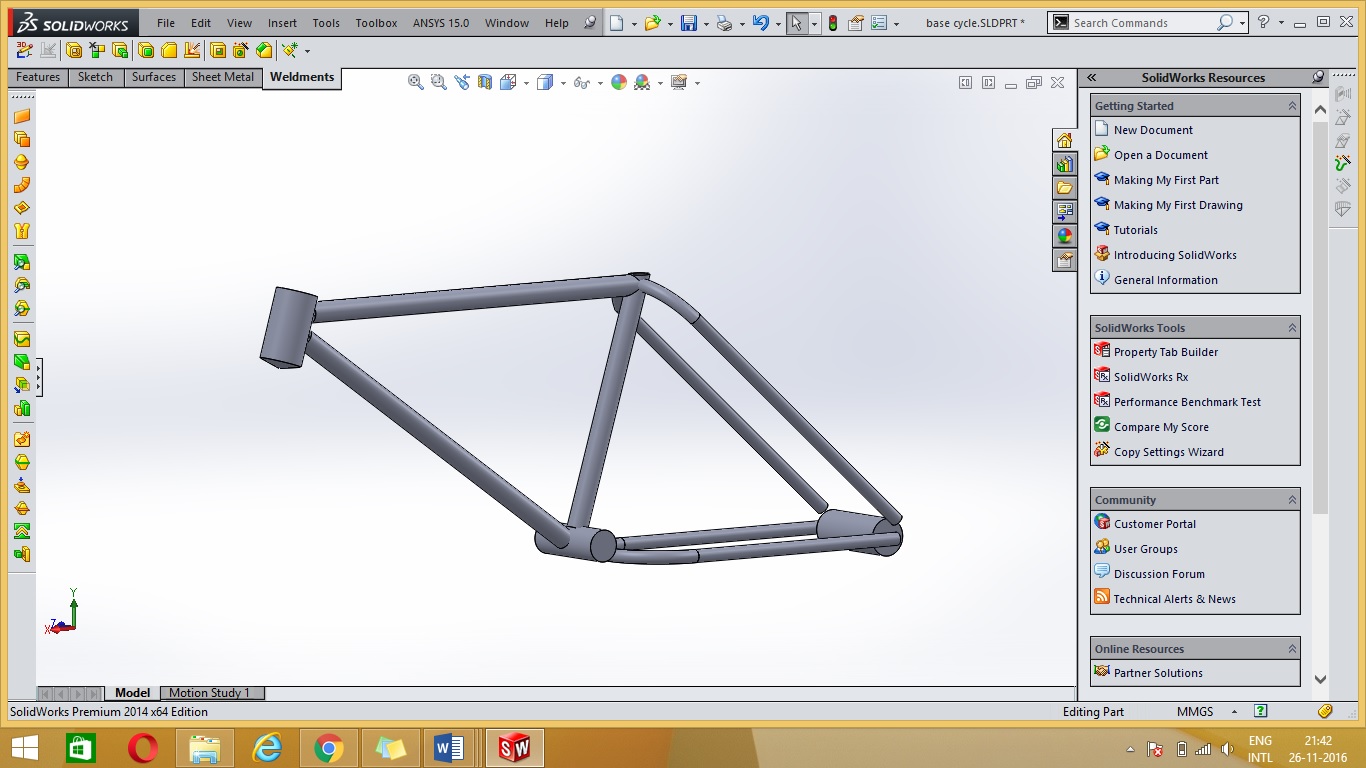Image resolution: width=1366 pixels, height=768 pixels.
Task: Open the Section View tool
Action: 485,83
